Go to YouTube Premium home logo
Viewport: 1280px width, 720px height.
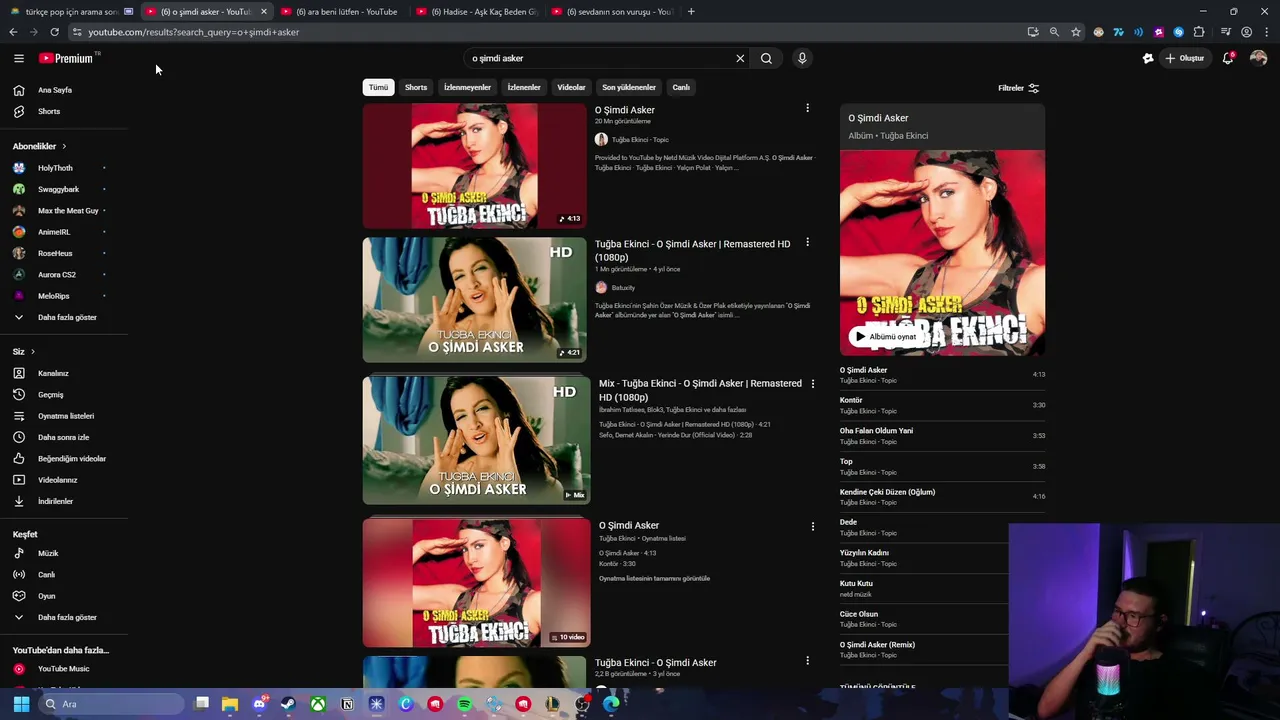click(x=66, y=58)
